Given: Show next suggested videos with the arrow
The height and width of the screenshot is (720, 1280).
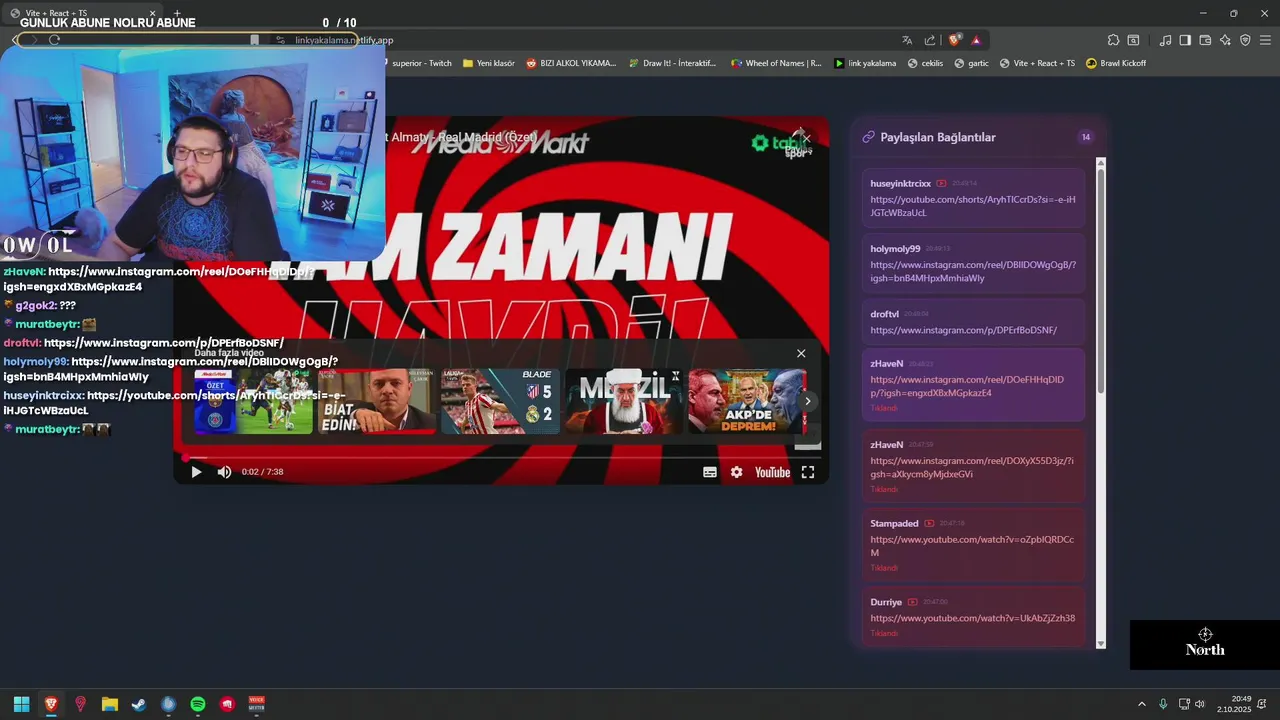Looking at the screenshot, I should [807, 401].
